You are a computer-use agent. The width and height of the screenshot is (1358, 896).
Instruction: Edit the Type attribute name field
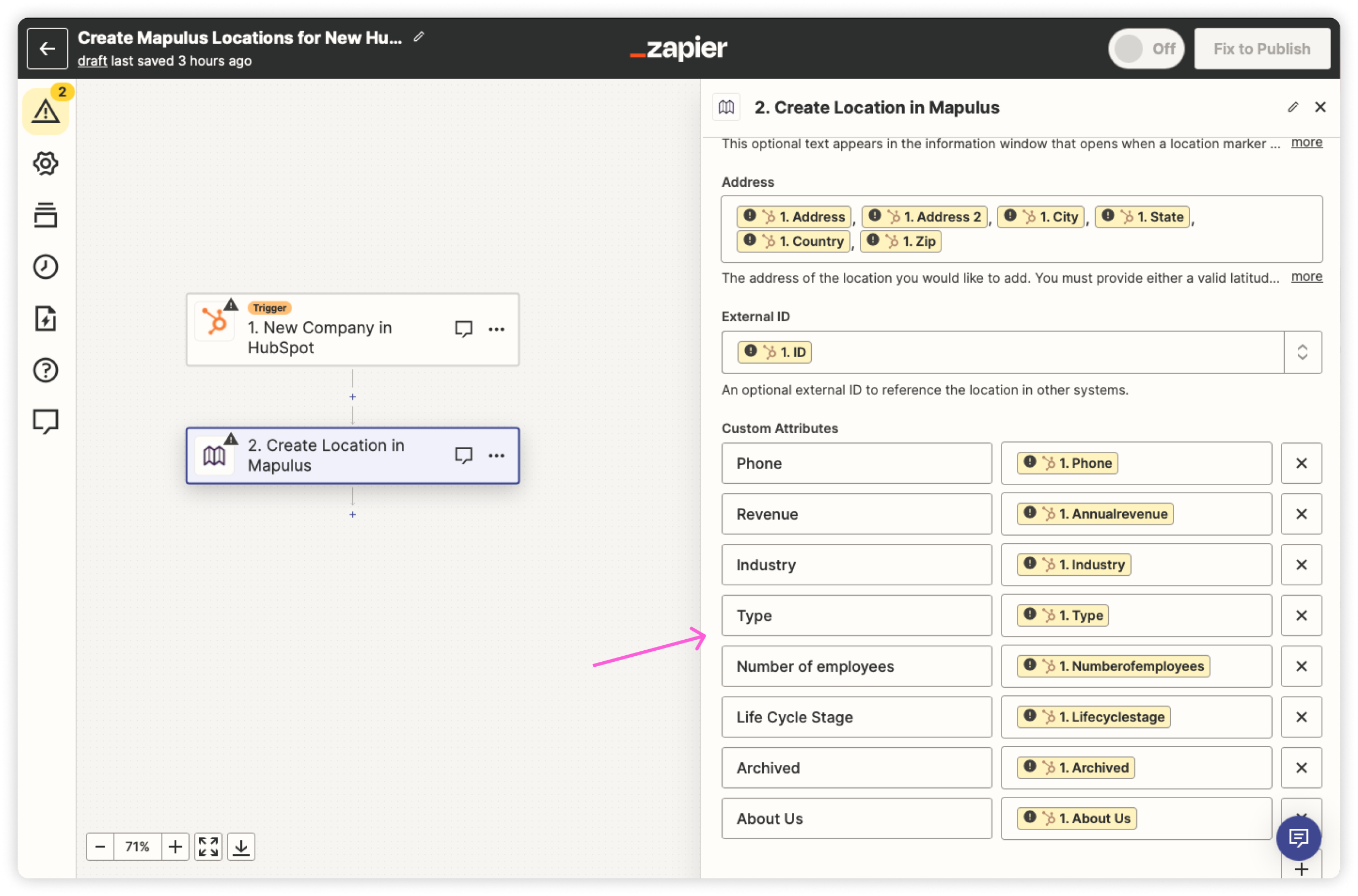click(x=857, y=616)
